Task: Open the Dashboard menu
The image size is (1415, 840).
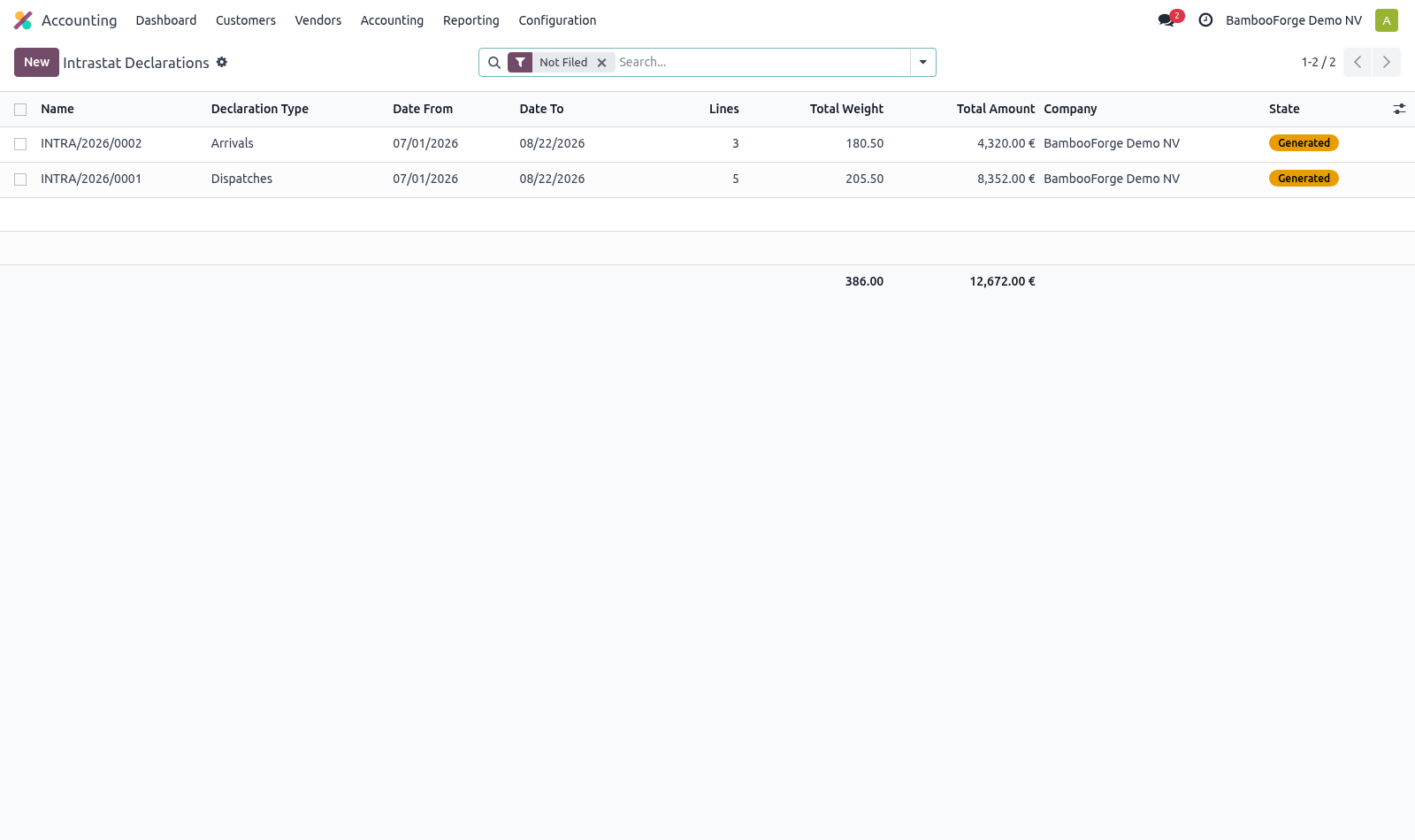Action: [166, 20]
